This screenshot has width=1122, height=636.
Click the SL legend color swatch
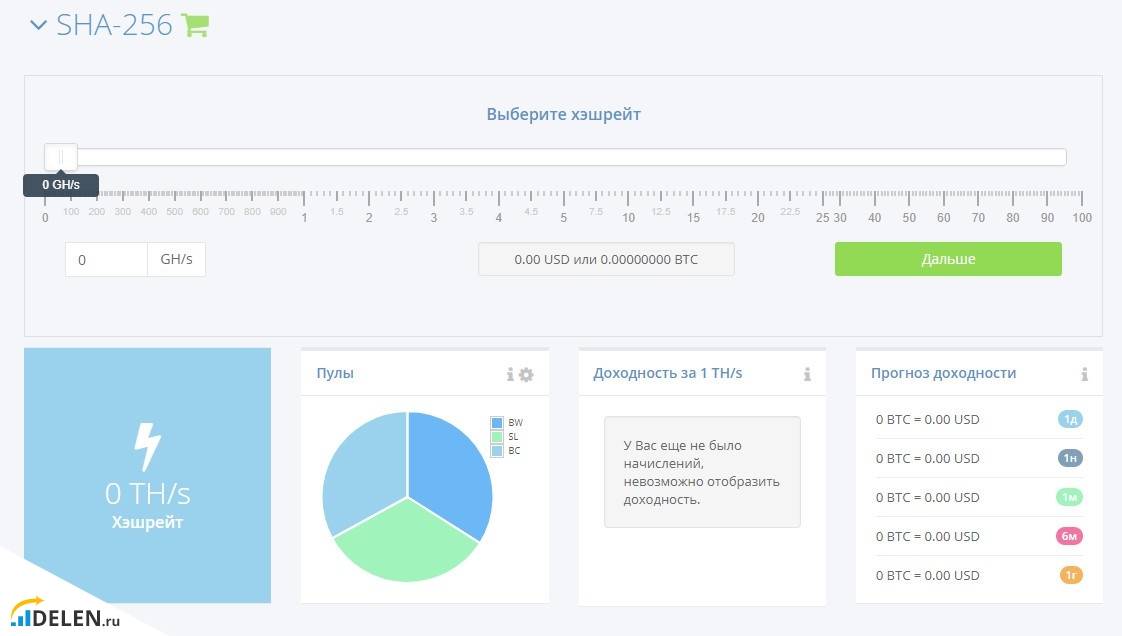tap(497, 436)
